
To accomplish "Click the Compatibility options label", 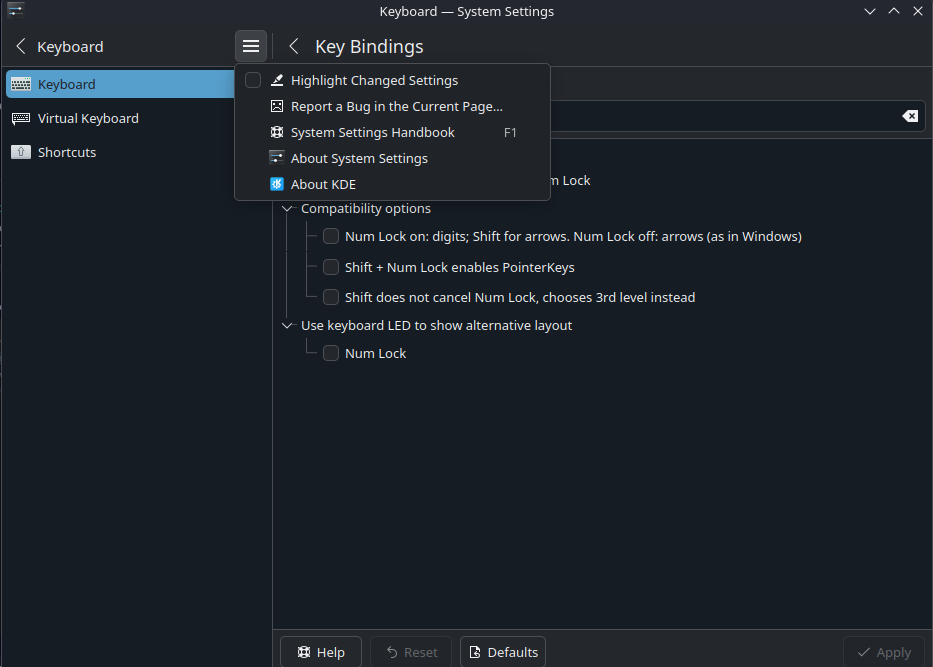I will pos(366,208).
